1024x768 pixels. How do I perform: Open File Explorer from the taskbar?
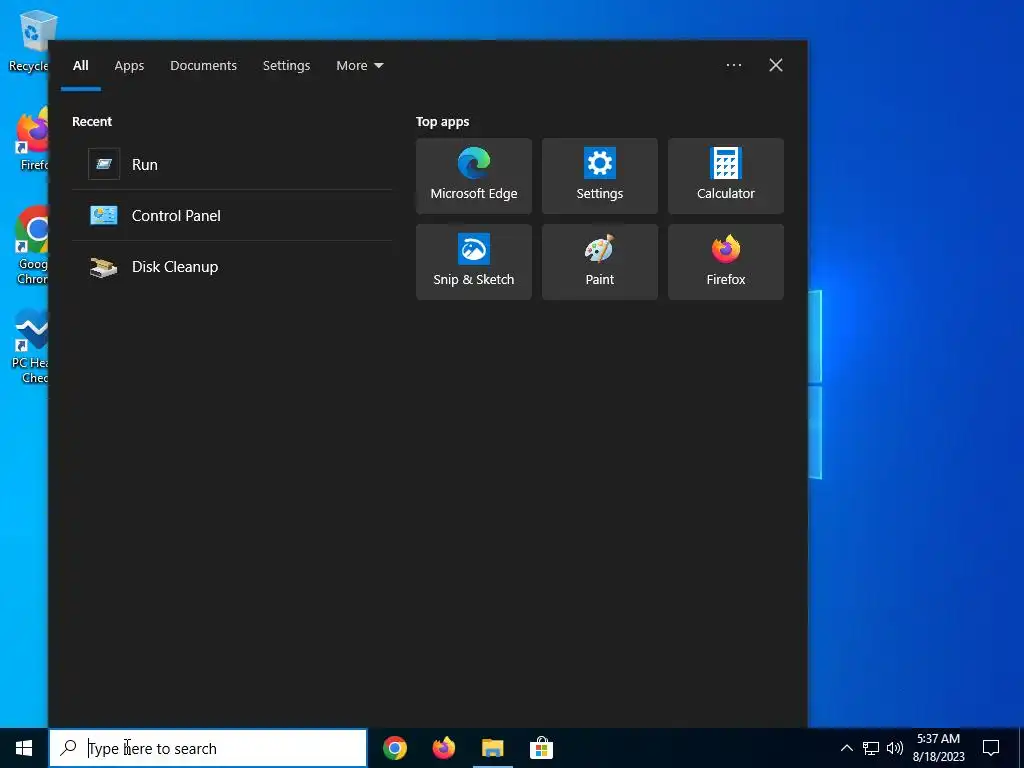tap(492, 748)
